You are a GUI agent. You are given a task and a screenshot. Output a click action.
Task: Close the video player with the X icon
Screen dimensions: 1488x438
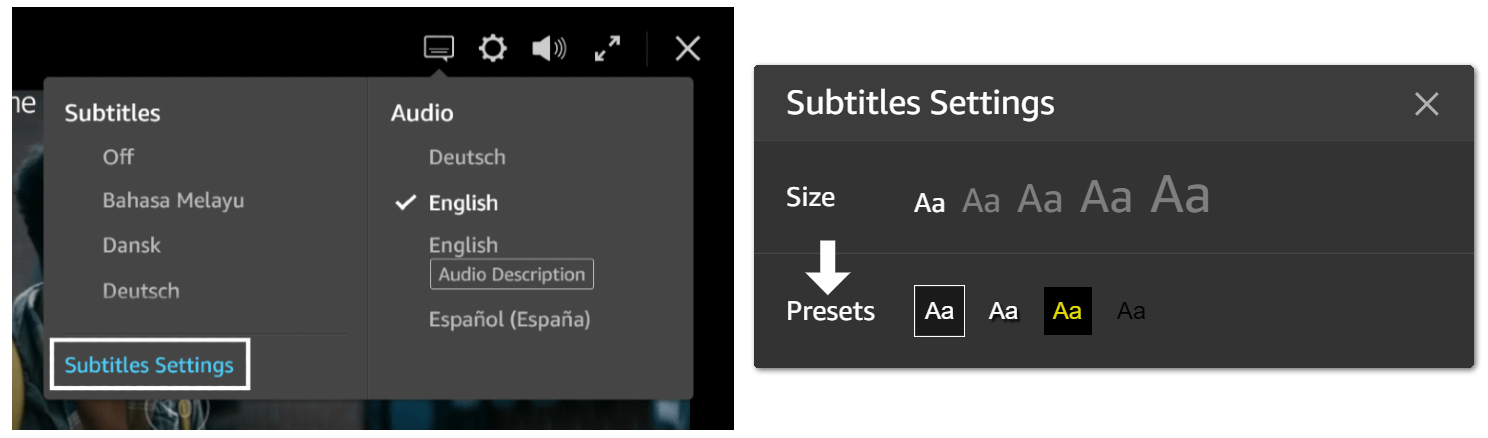(687, 48)
